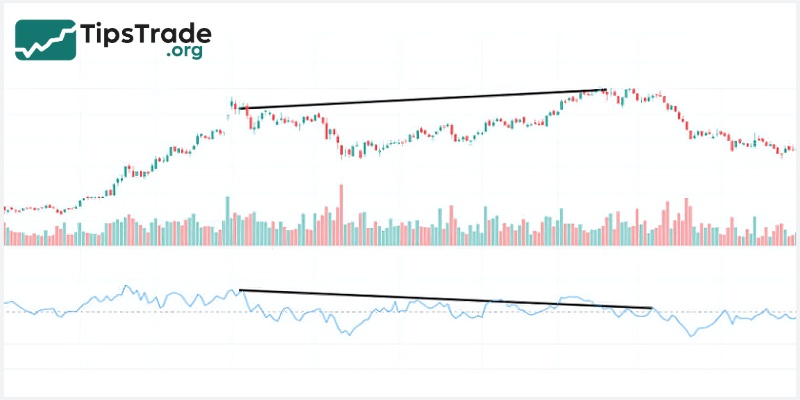Screen dimensions: 800x400
Task: Click the rightmost candle on the price chart
Action: (x=793, y=149)
